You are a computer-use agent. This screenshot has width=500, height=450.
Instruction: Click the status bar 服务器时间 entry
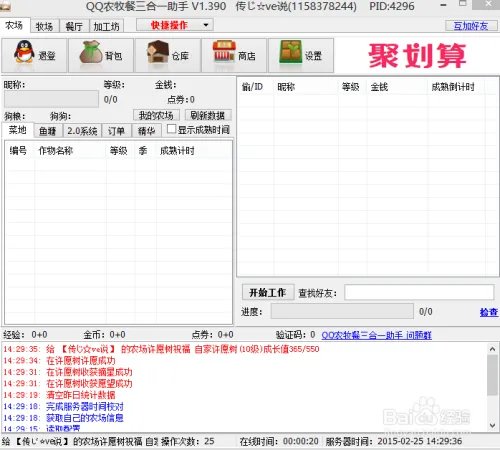(x=394, y=441)
